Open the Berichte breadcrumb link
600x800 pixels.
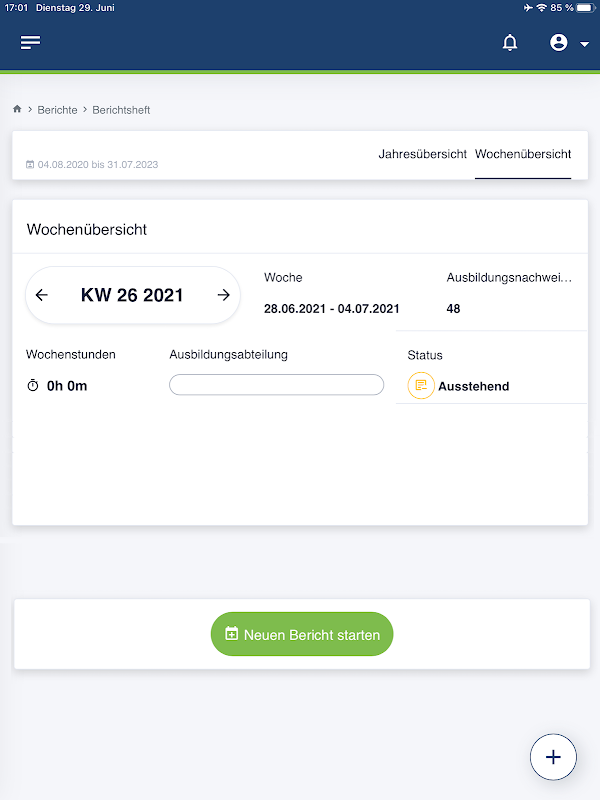[x=57, y=110]
